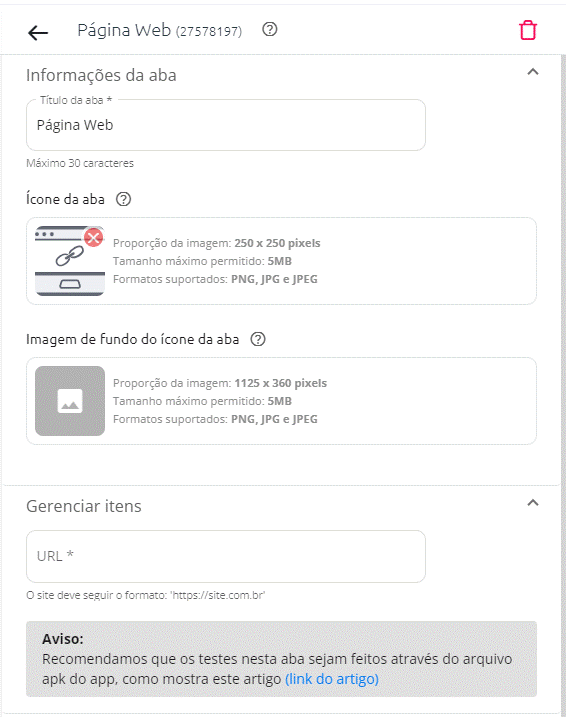The image size is (566, 717).
Task: Click the Gerenciar itens heading
Action: [84, 506]
